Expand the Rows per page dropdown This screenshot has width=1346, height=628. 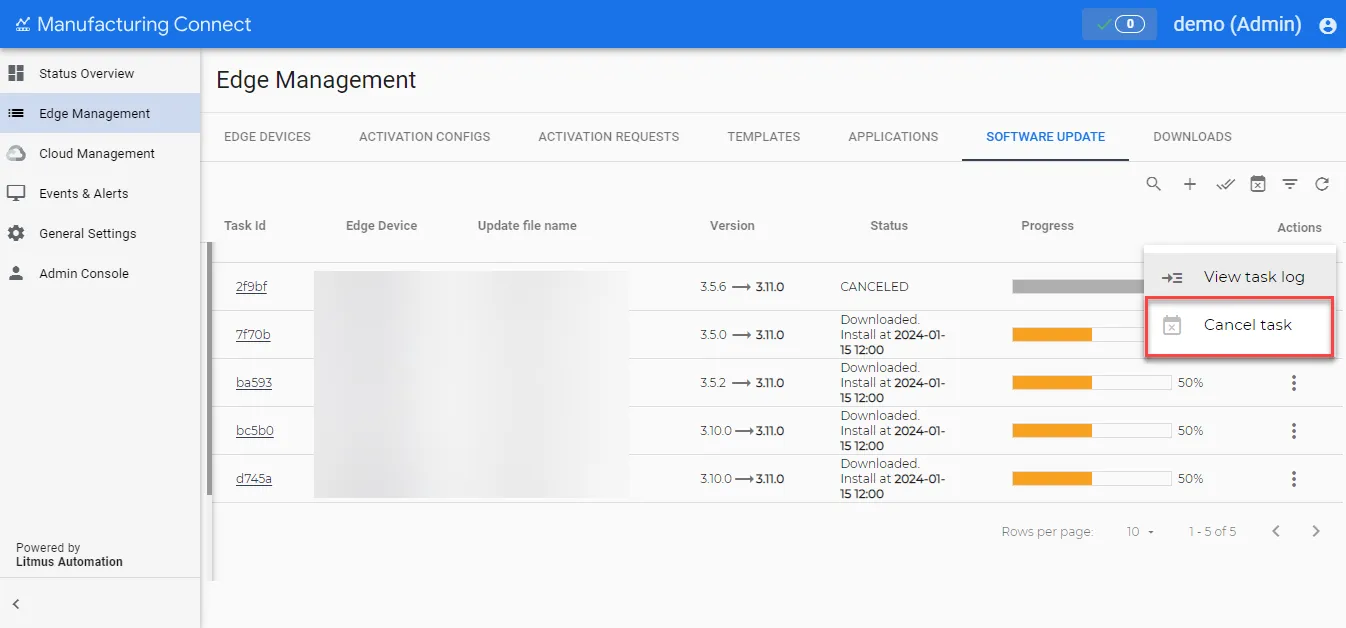coord(1140,532)
